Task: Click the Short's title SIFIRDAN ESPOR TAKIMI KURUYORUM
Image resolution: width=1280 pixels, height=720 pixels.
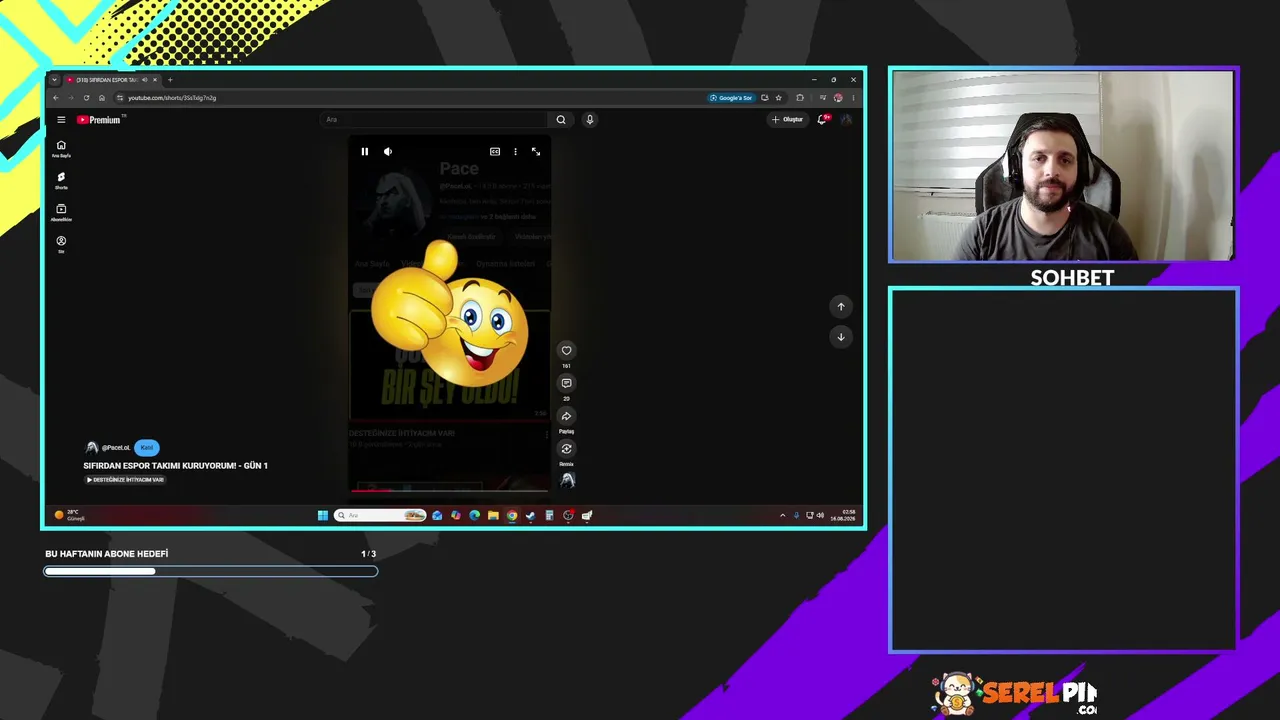Action: (x=176, y=466)
